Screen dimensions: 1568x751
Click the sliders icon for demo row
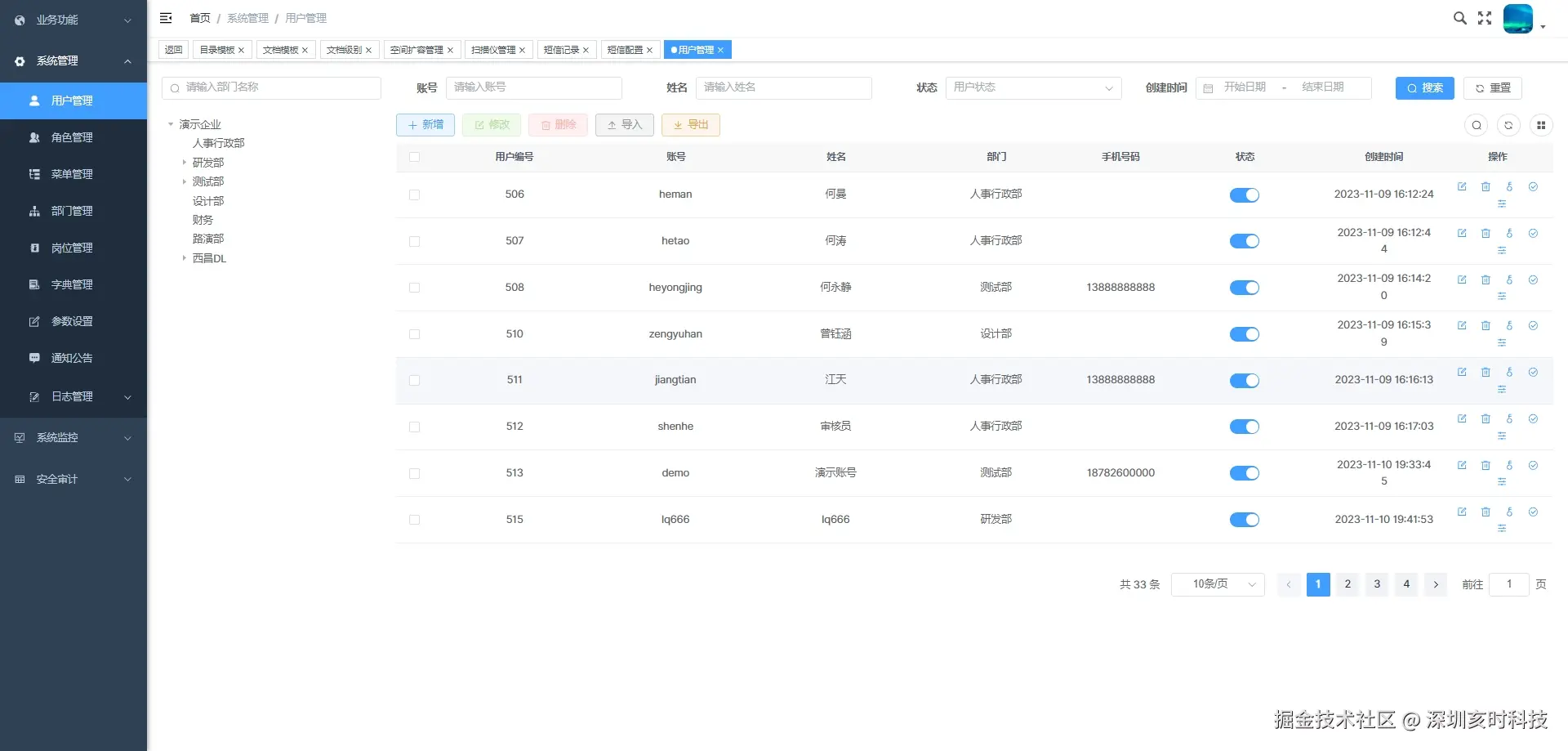[1501, 482]
